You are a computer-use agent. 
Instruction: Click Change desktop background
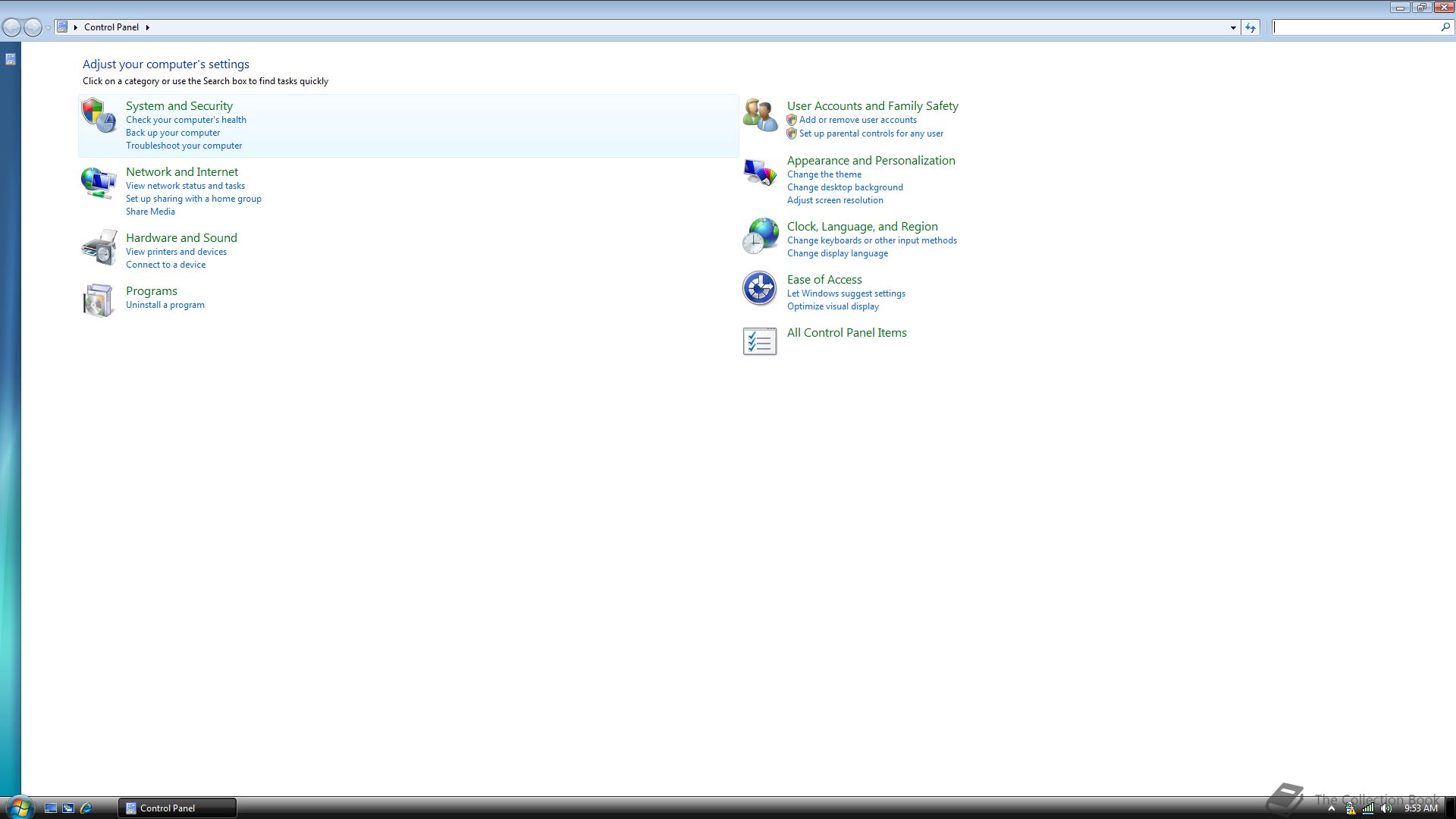[845, 187]
